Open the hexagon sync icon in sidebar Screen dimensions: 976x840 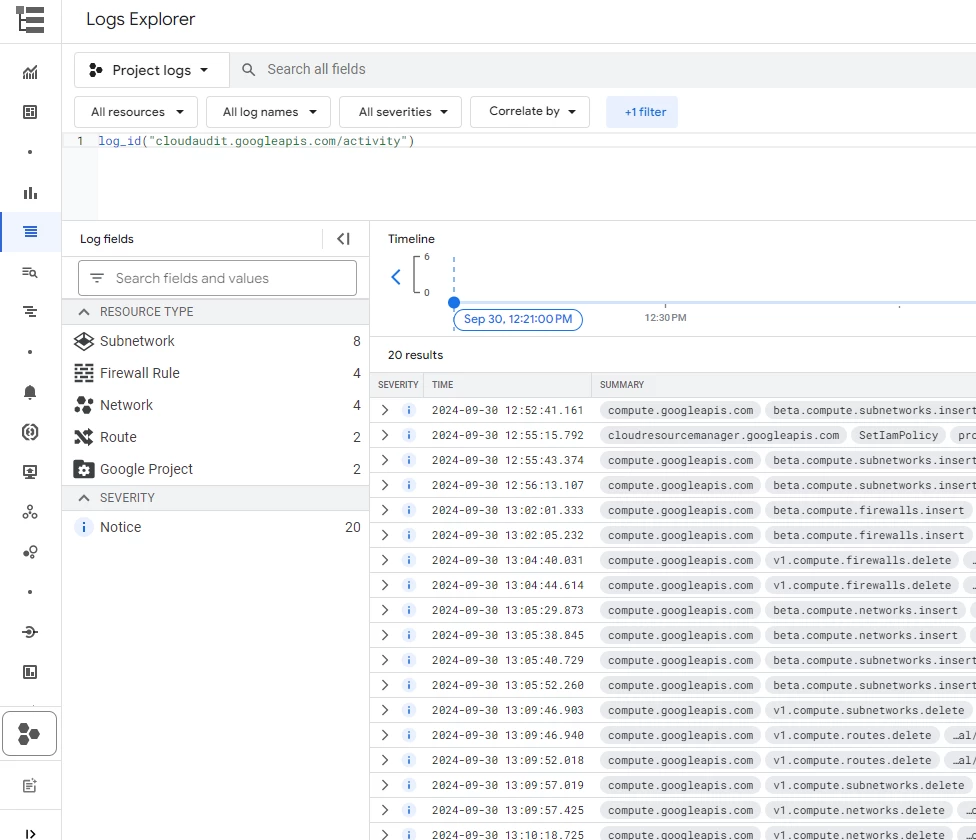[x=30, y=432]
